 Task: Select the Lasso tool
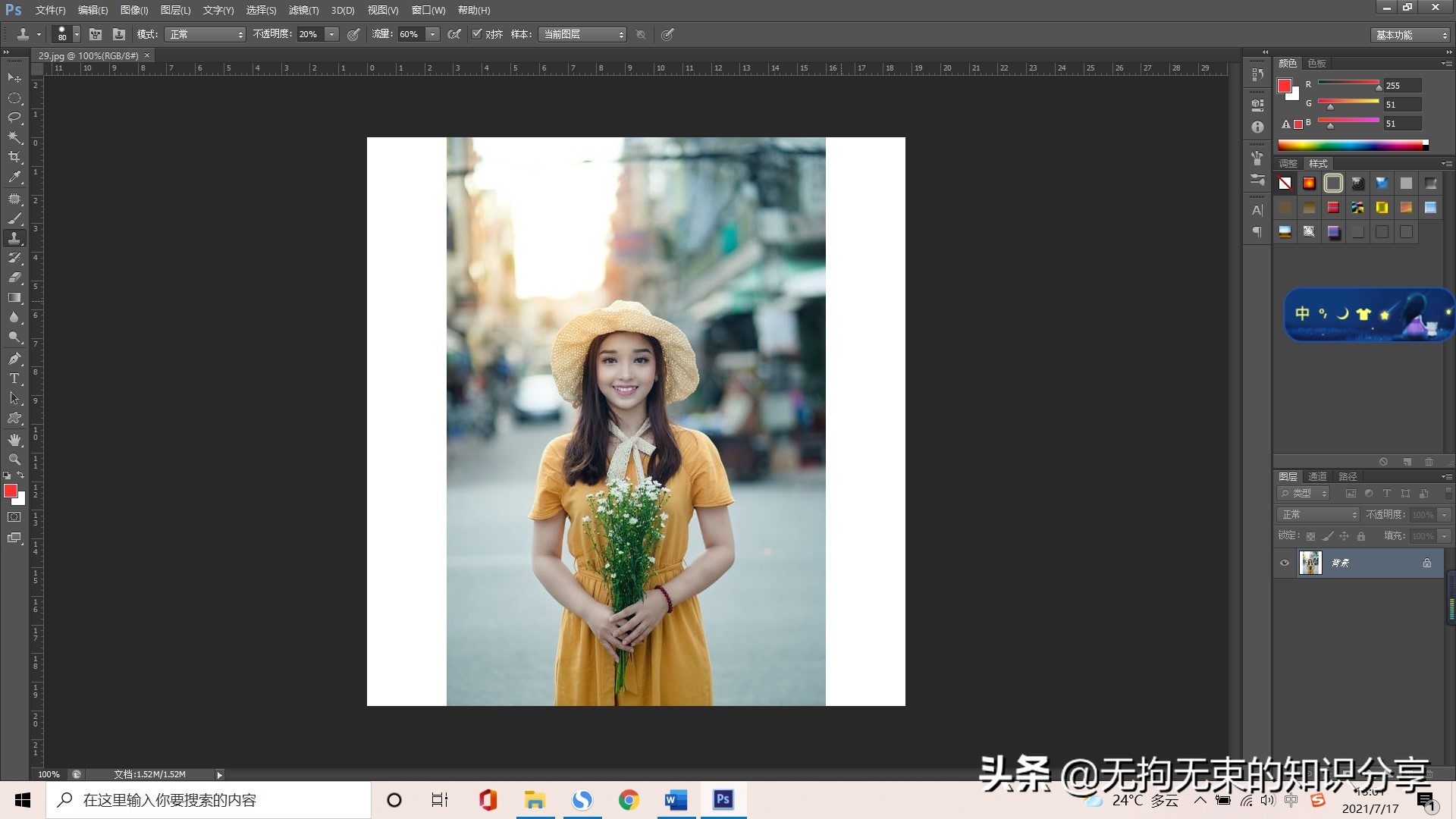coord(14,118)
